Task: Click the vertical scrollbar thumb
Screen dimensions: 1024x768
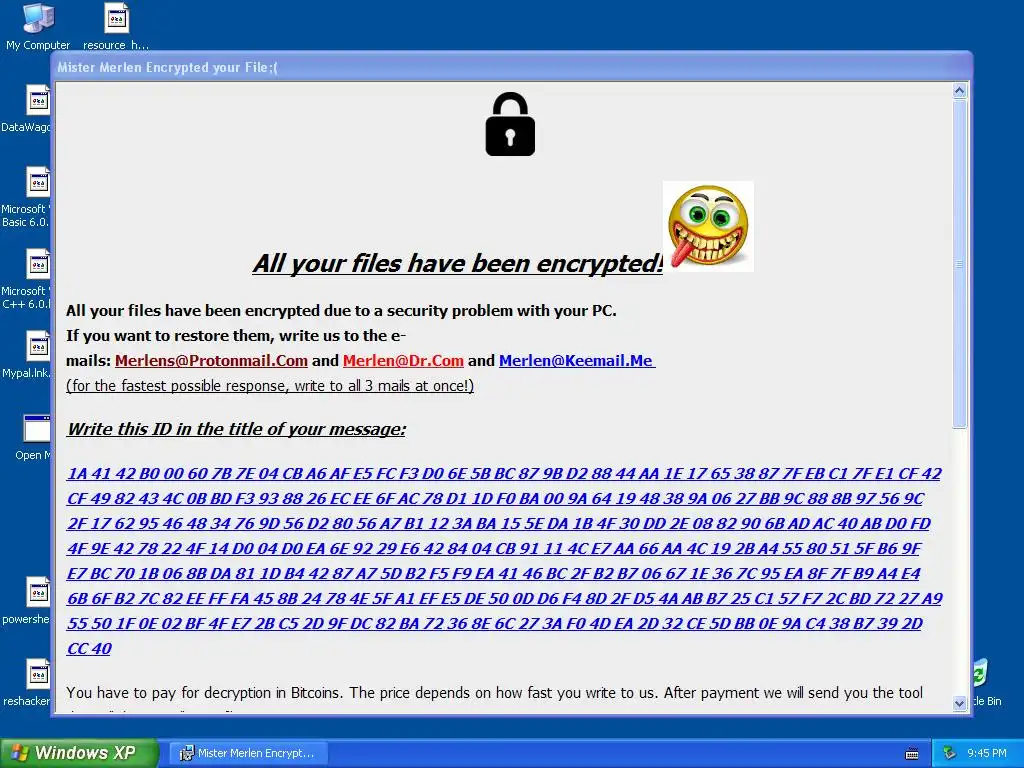Action: 959,264
